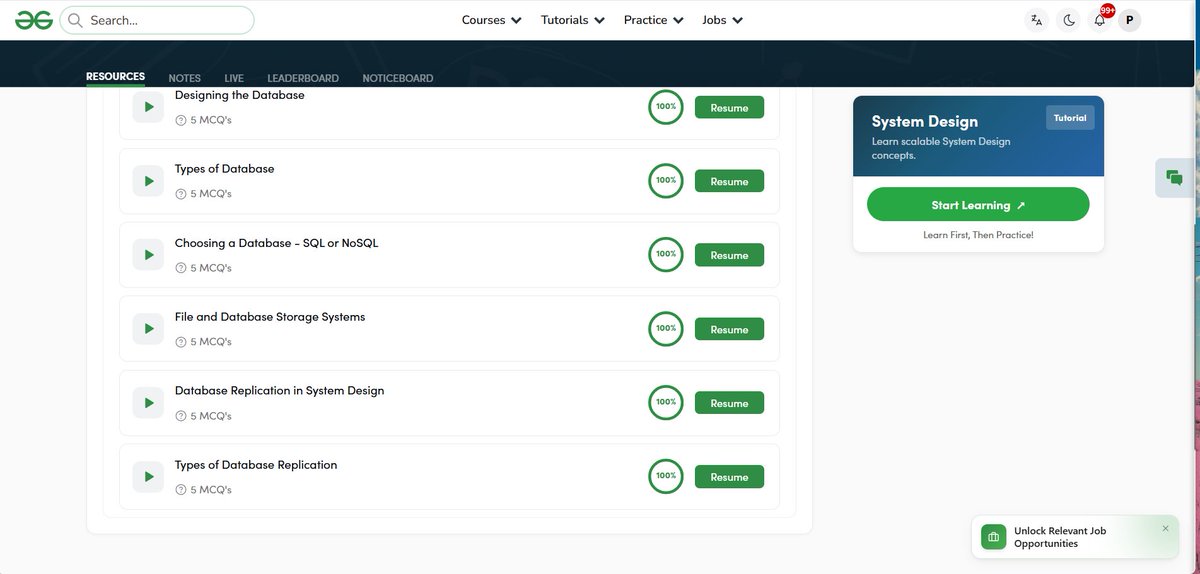The image size is (1200, 574).
Task: Play the Designing the Database lesson
Action: (148, 107)
